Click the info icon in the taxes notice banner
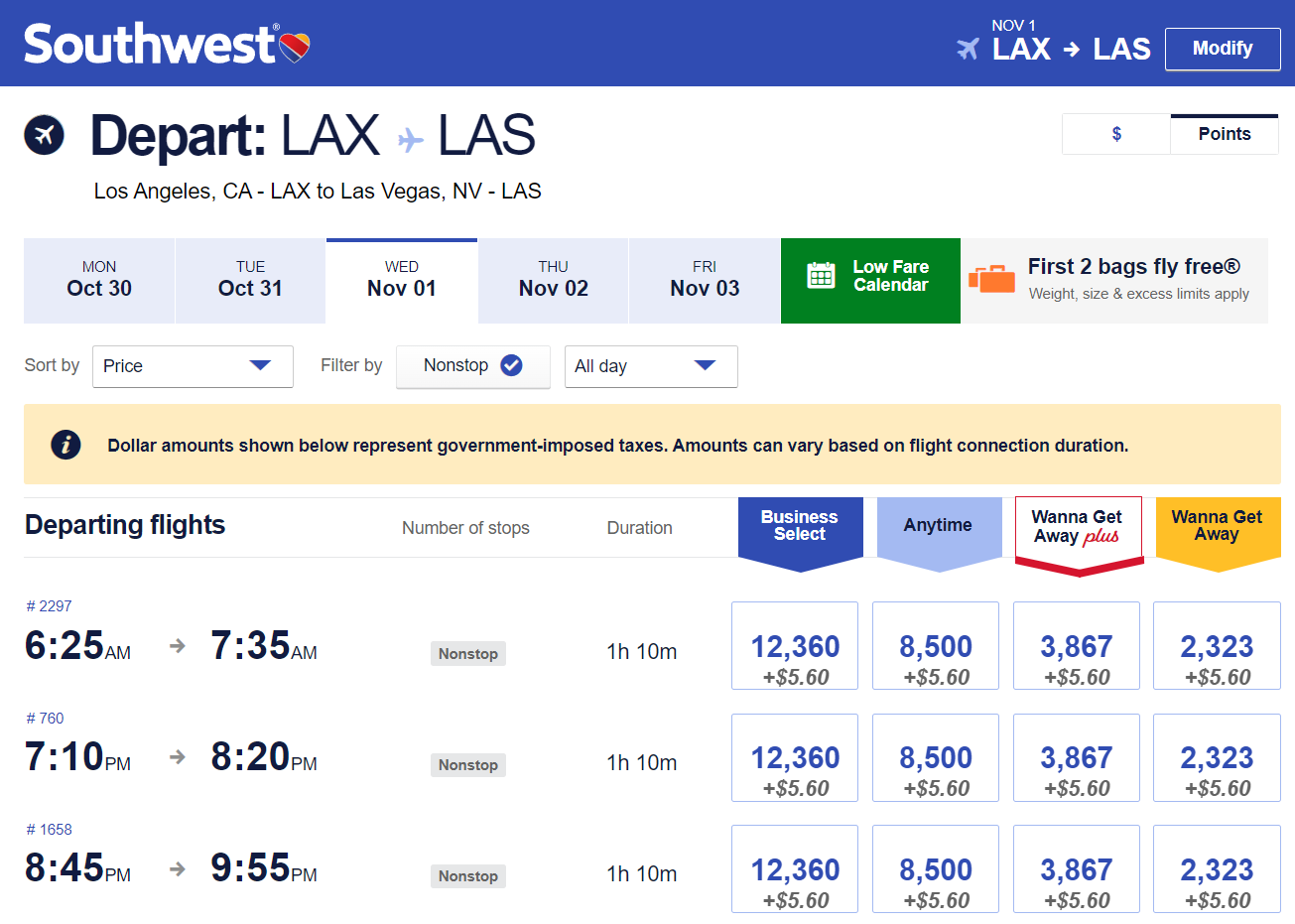1295x924 pixels. pos(65,445)
